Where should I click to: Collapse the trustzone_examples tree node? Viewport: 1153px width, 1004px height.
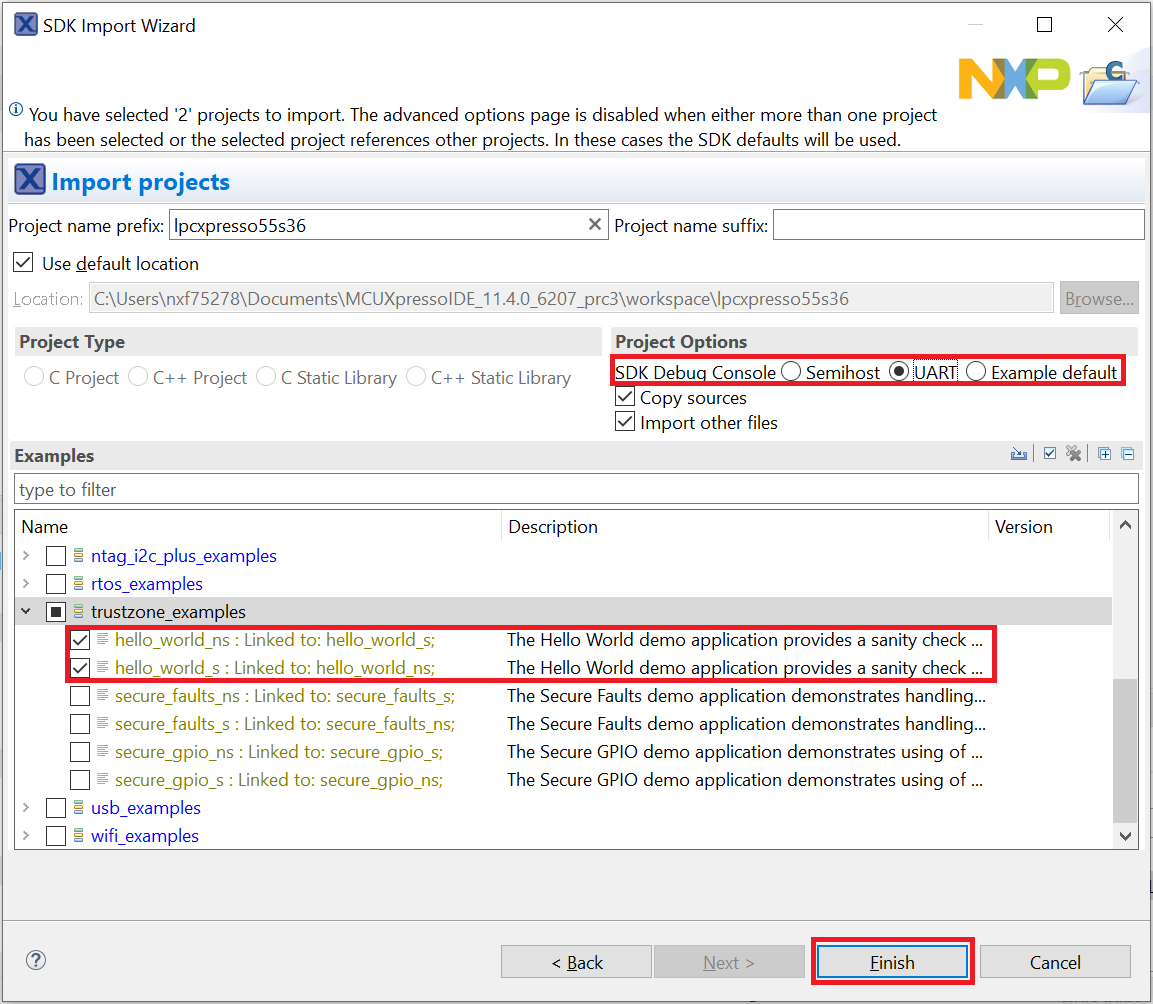pos(27,612)
